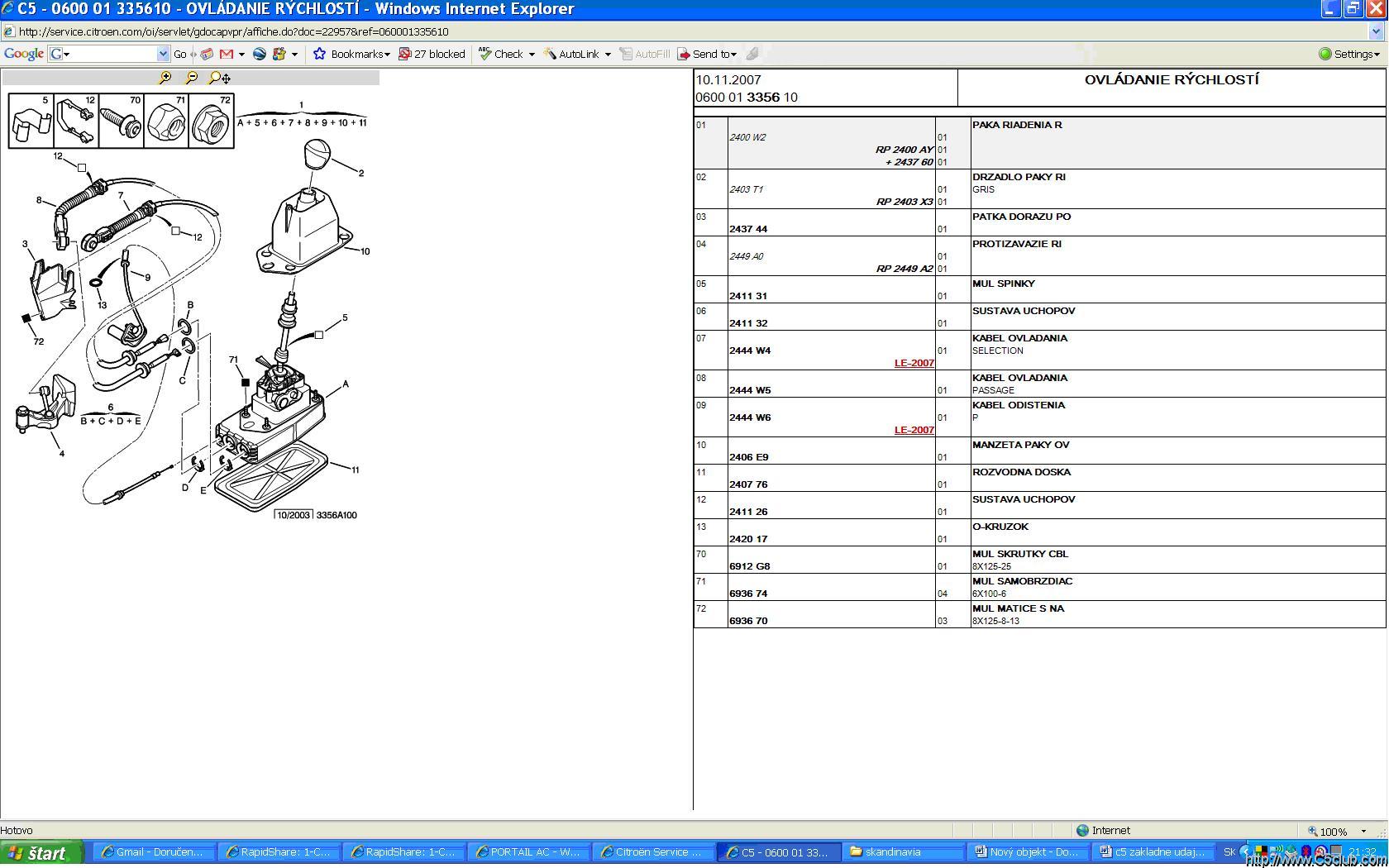Viewport: 1389px width, 868px height.
Task: Click part number '6912 G8'
Action: (x=749, y=566)
